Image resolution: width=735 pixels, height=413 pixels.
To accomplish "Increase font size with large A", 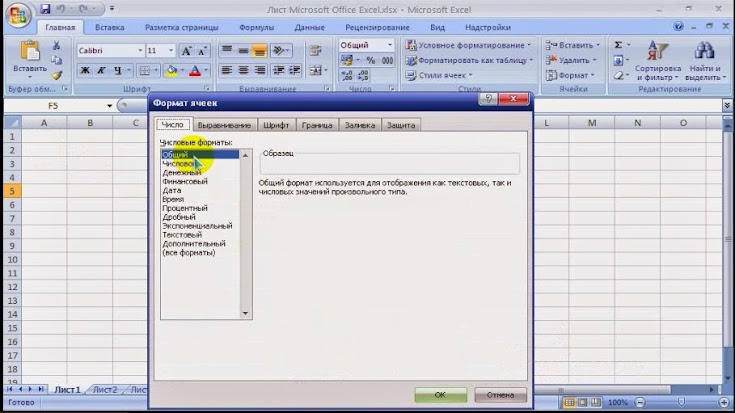I will pyautogui.click(x=186, y=51).
